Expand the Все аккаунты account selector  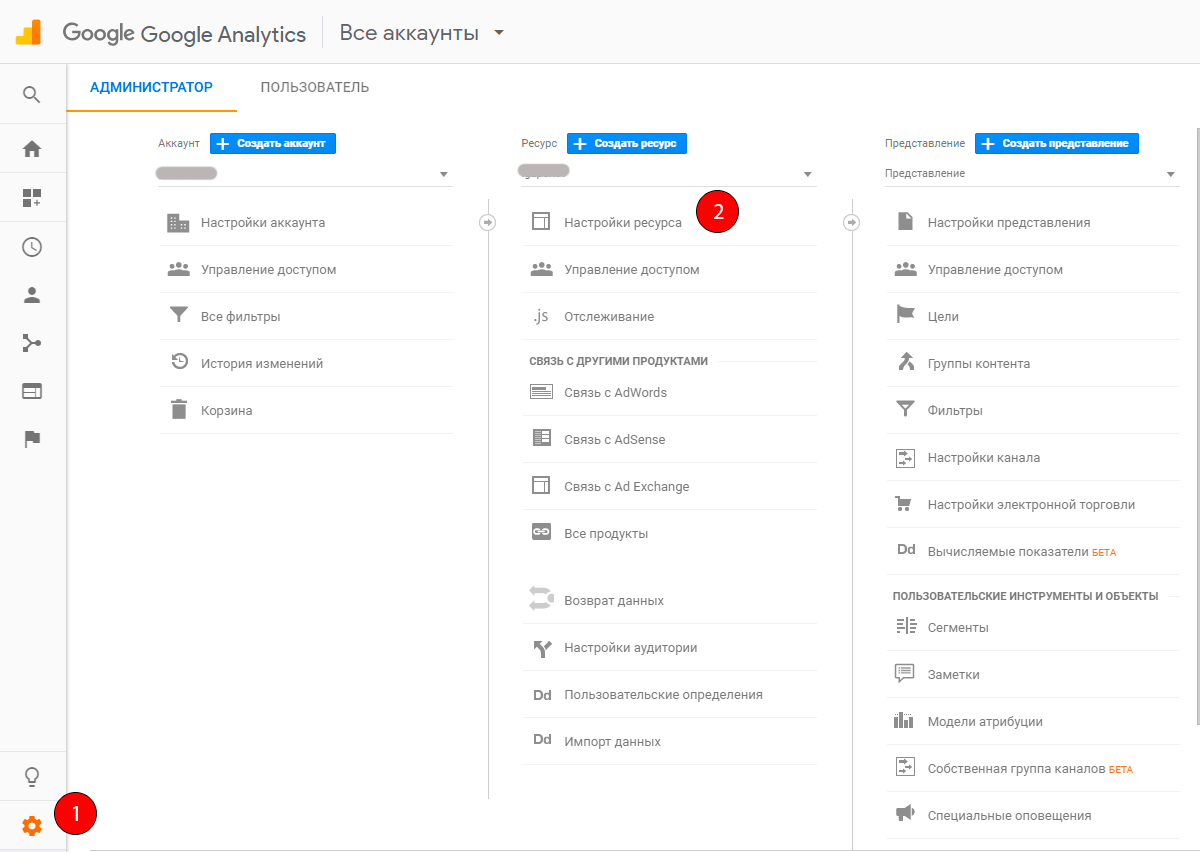click(x=421, y=33)
